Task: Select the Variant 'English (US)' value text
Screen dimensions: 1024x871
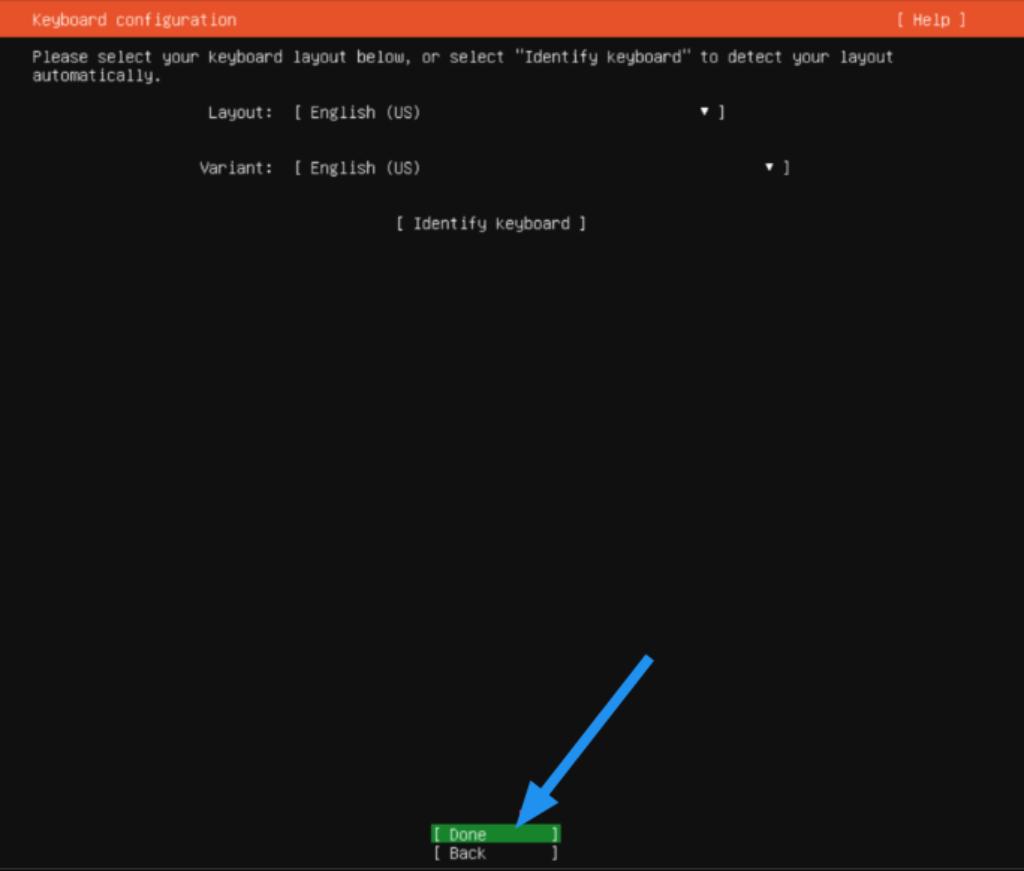Action: tap(364, 168)
